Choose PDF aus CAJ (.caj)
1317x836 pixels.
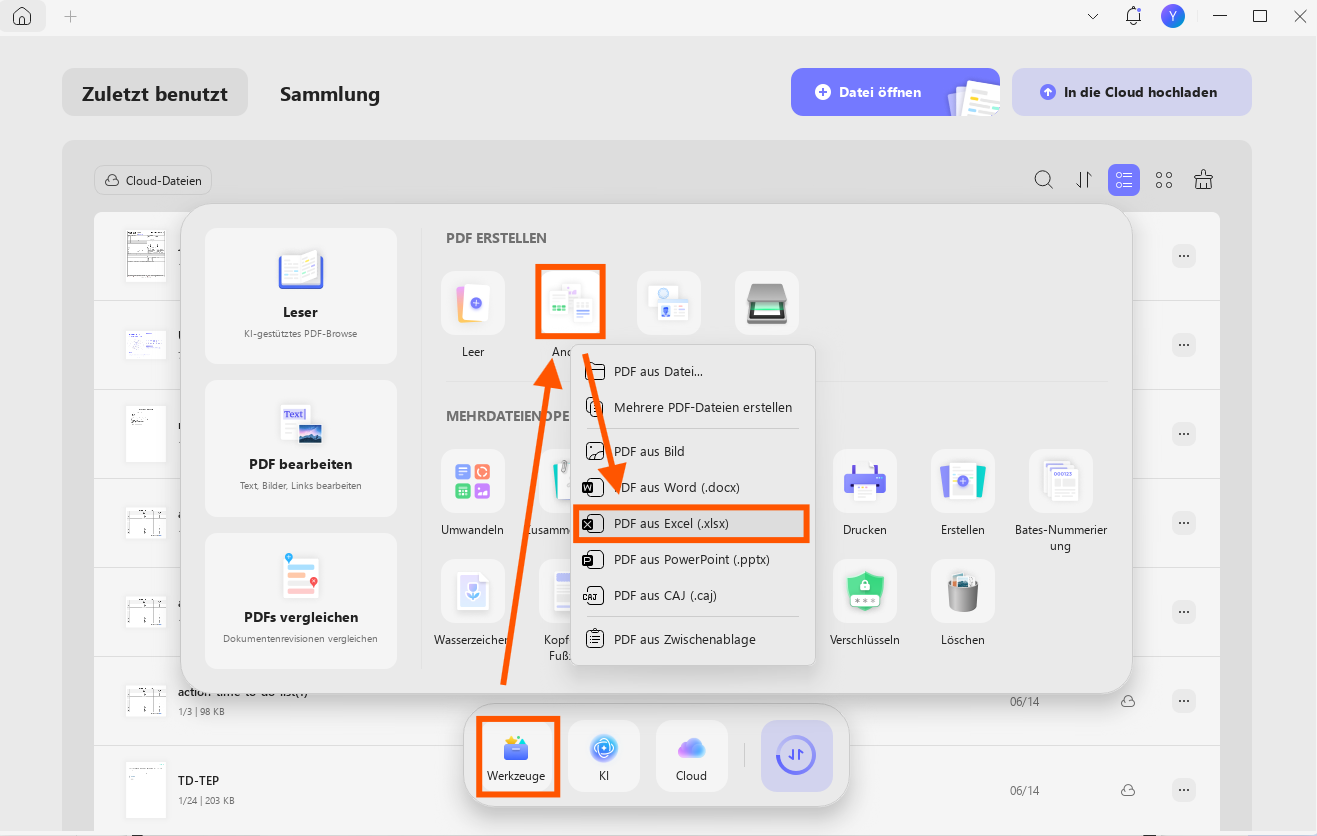click(x=694, y=595)
